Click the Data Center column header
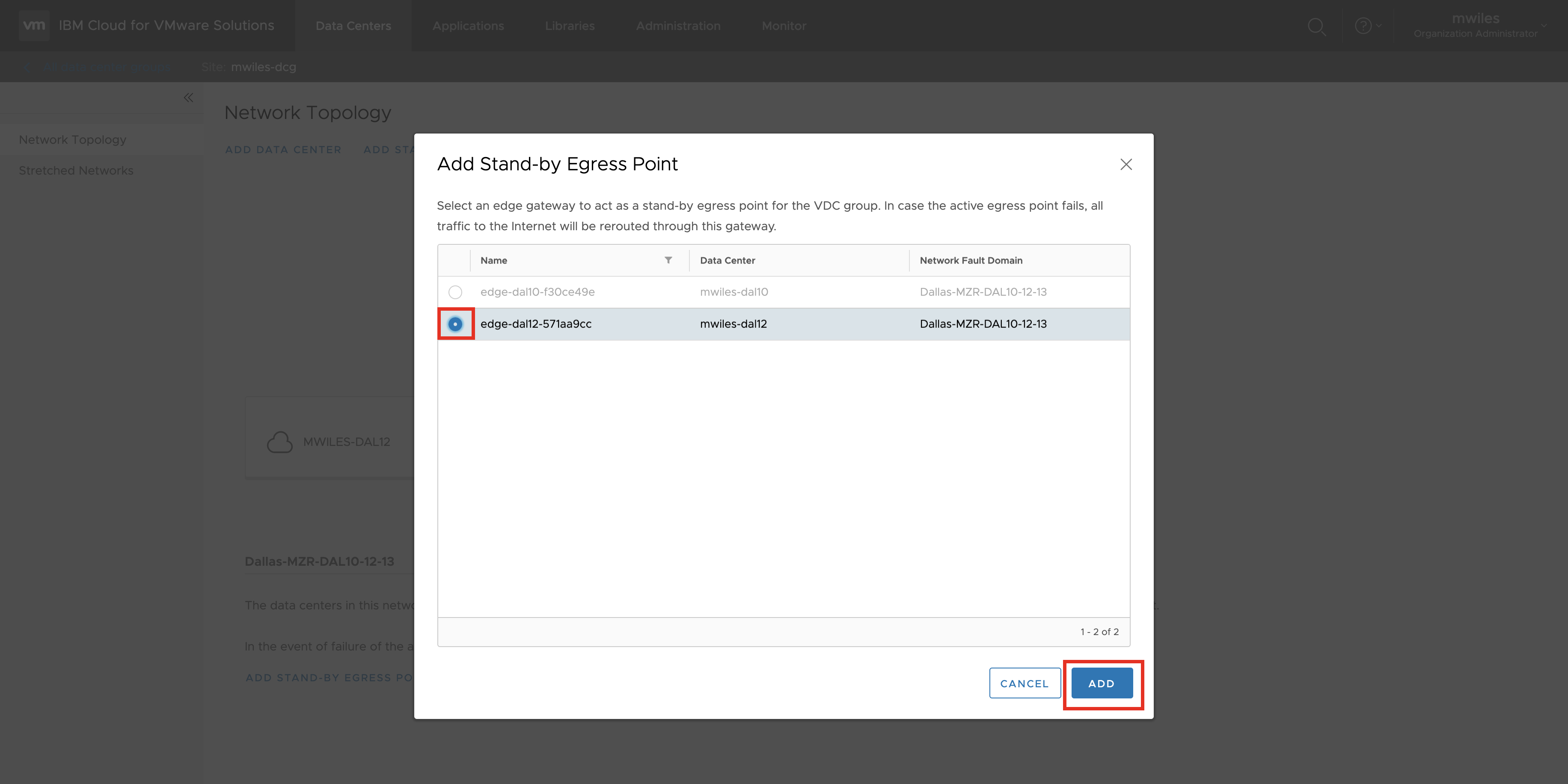Viewport: 1568px width, 784px height. point(728,261)
